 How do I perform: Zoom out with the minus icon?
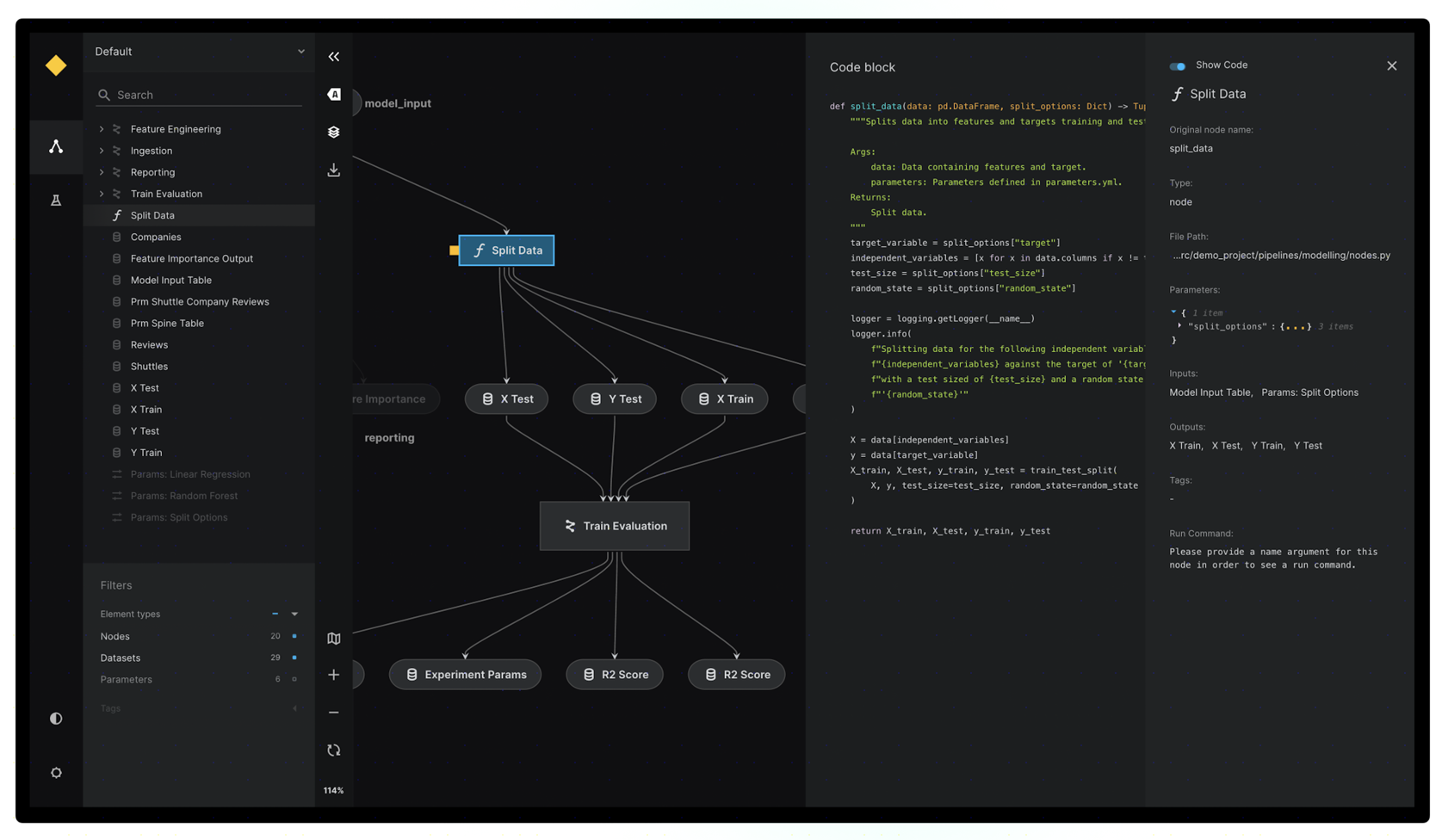click(334, 713)
